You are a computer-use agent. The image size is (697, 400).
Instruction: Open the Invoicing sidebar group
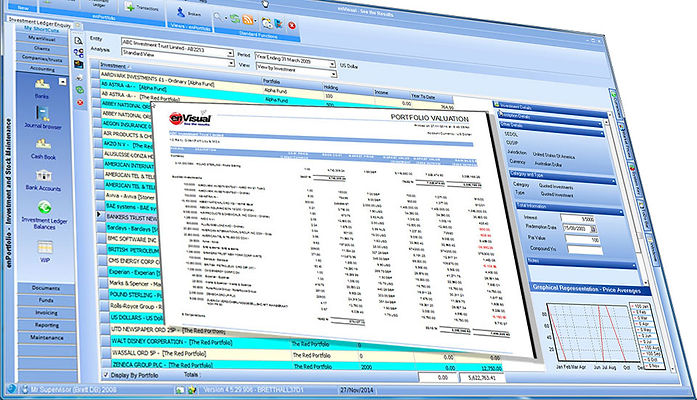46,312
